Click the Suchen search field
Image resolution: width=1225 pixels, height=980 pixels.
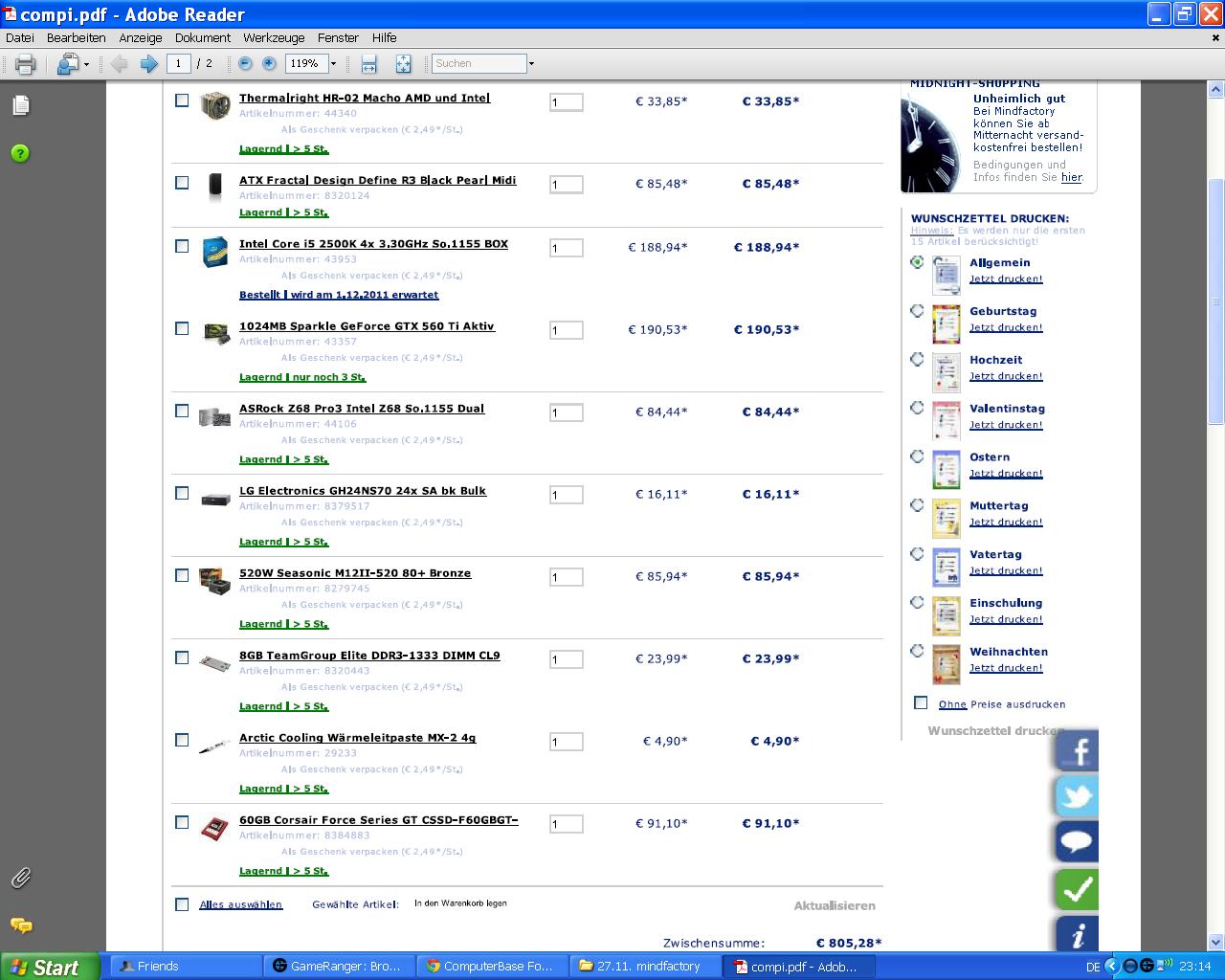click(x=479, y=64)
